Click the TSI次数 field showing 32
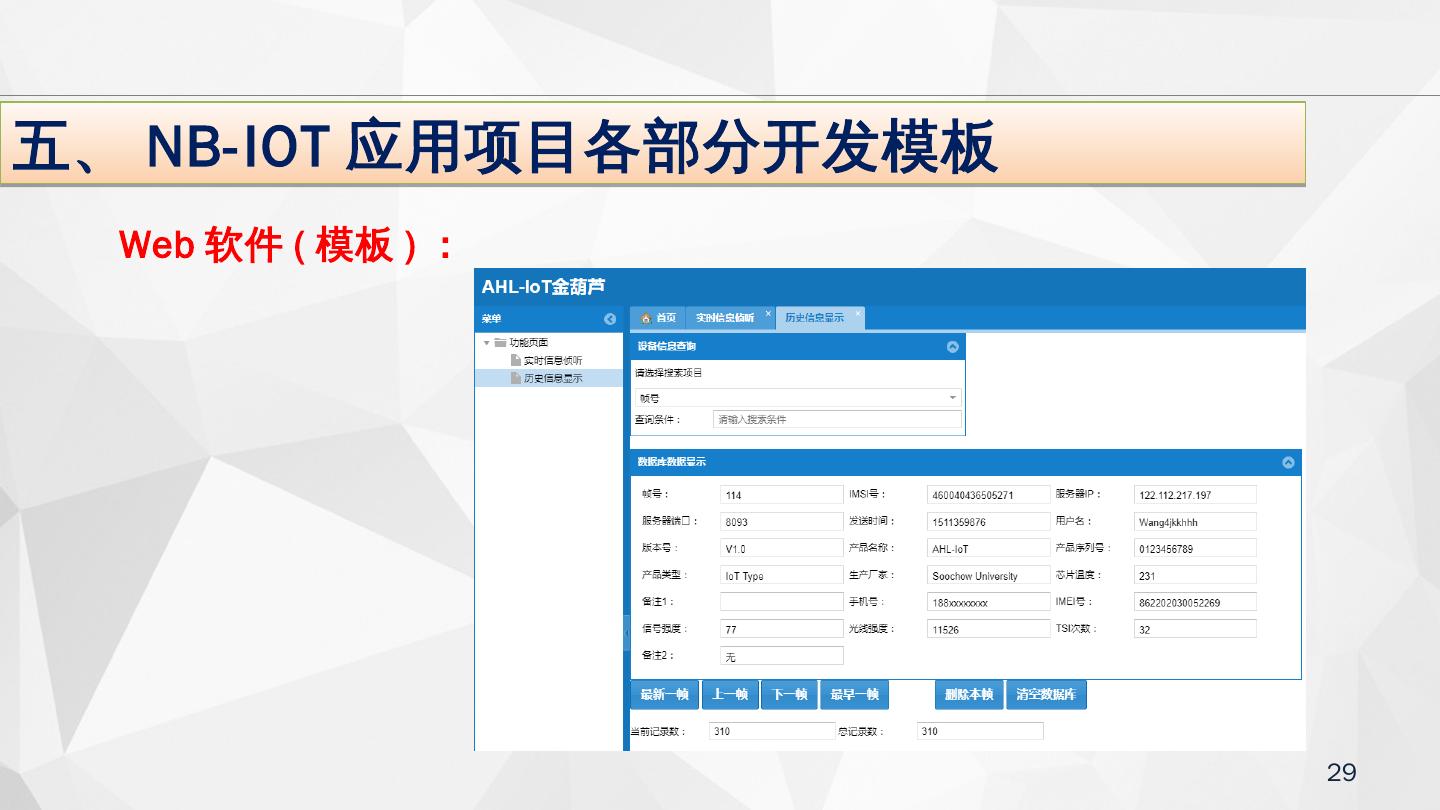Image resolution: width=1440 pixels, height=810 pixels. [1196, 629]
